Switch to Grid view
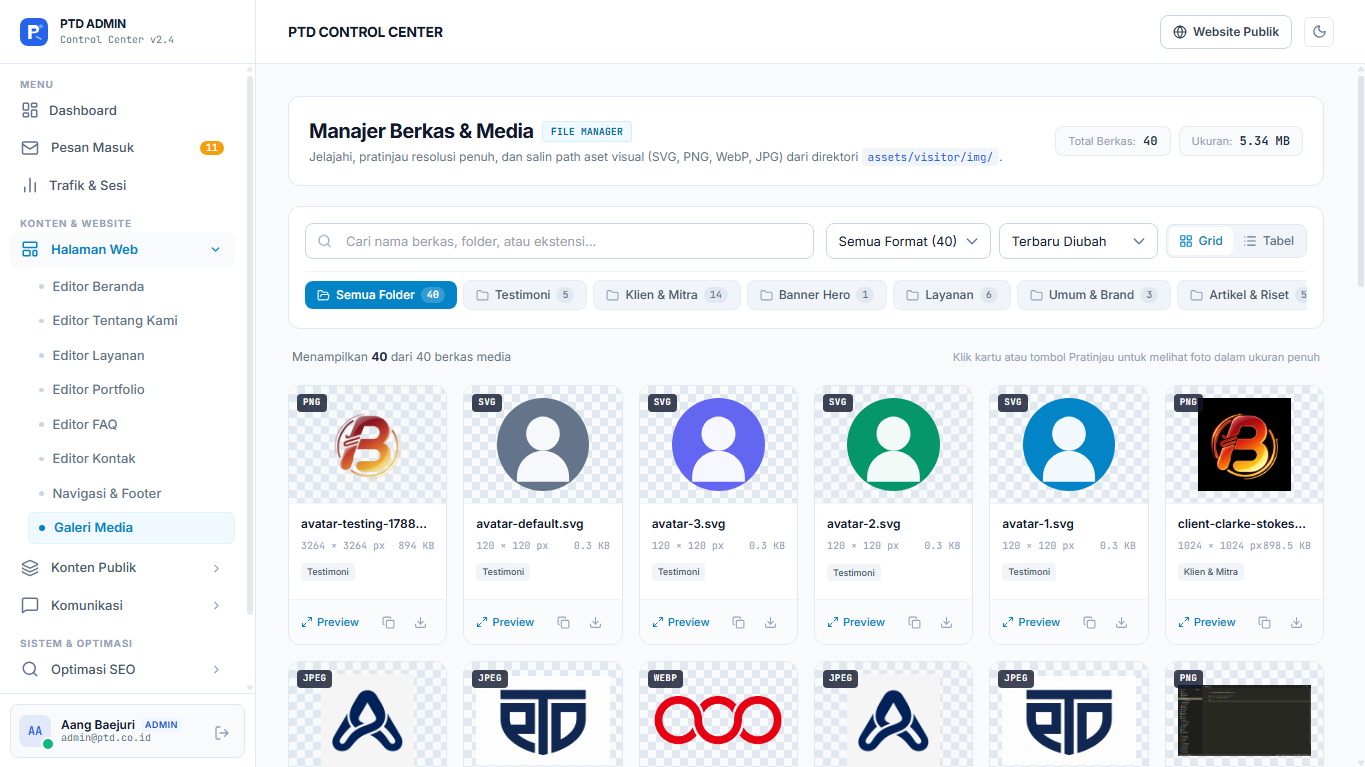 click(x=1201, y=241)
